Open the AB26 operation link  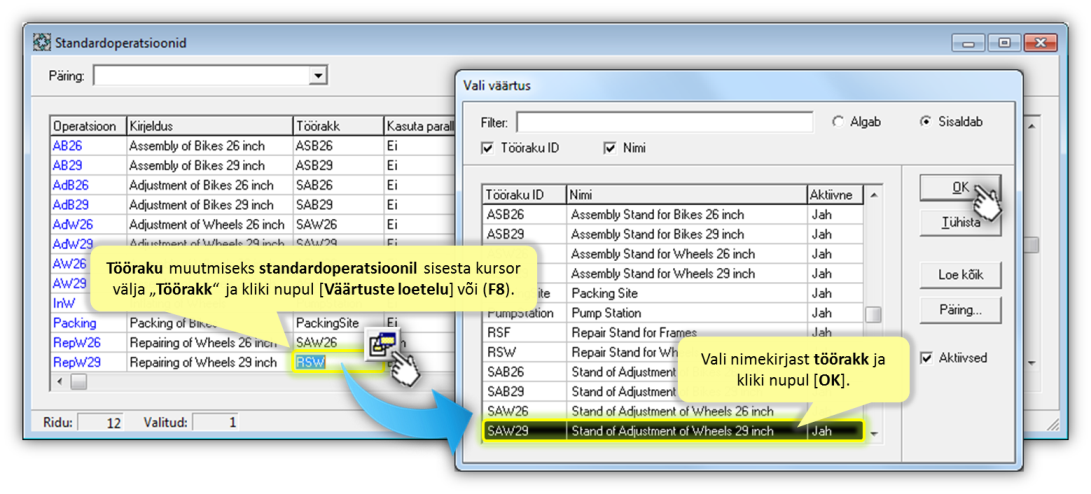point(67,146)
